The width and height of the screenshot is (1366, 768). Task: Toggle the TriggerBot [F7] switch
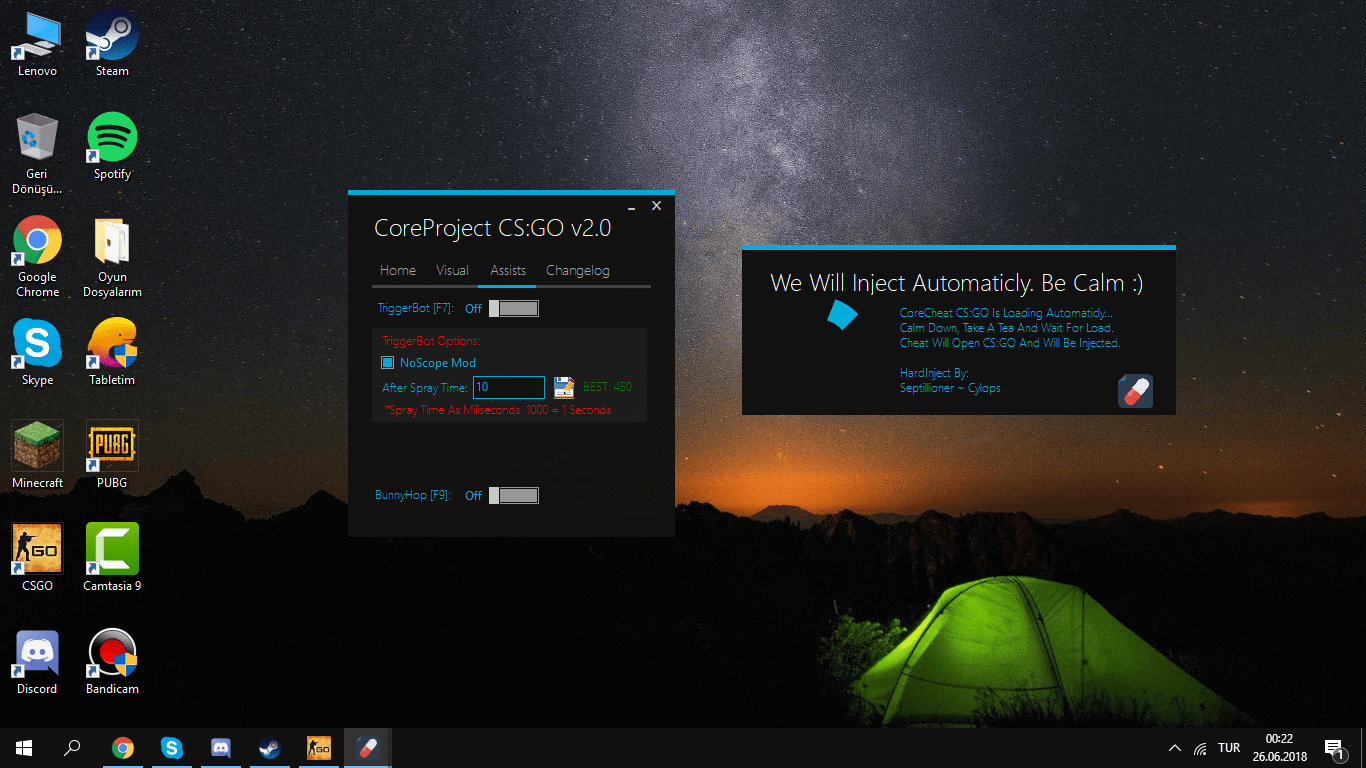pyautogui.click(x=514, y=309)
